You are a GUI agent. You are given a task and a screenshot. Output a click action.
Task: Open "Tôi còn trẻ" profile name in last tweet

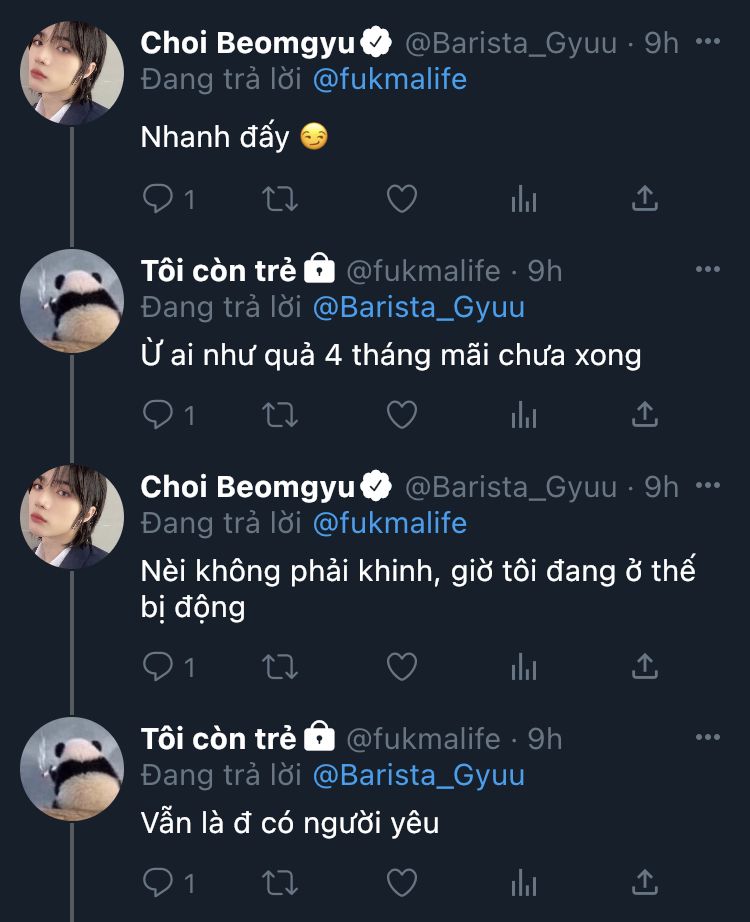tap(219, 739)
